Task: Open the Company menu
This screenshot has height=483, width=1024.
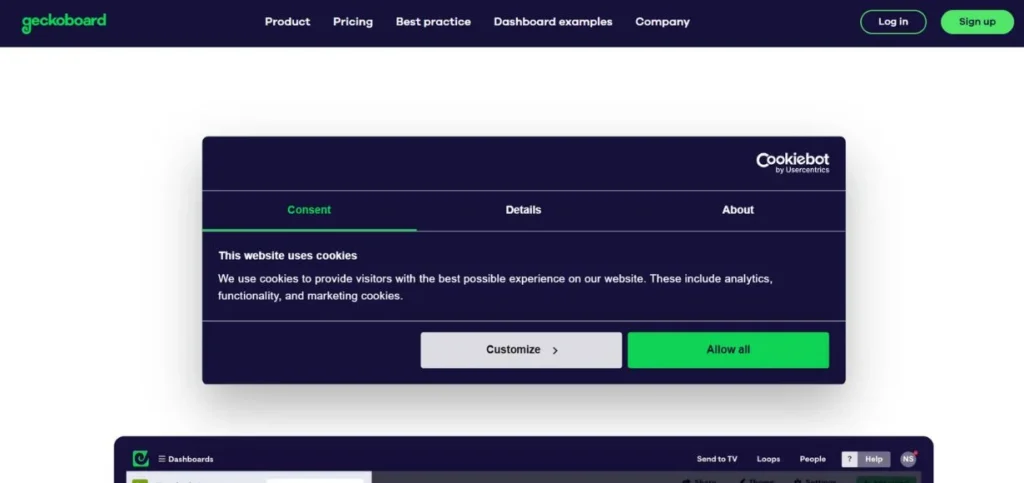Action: point(662,22)
